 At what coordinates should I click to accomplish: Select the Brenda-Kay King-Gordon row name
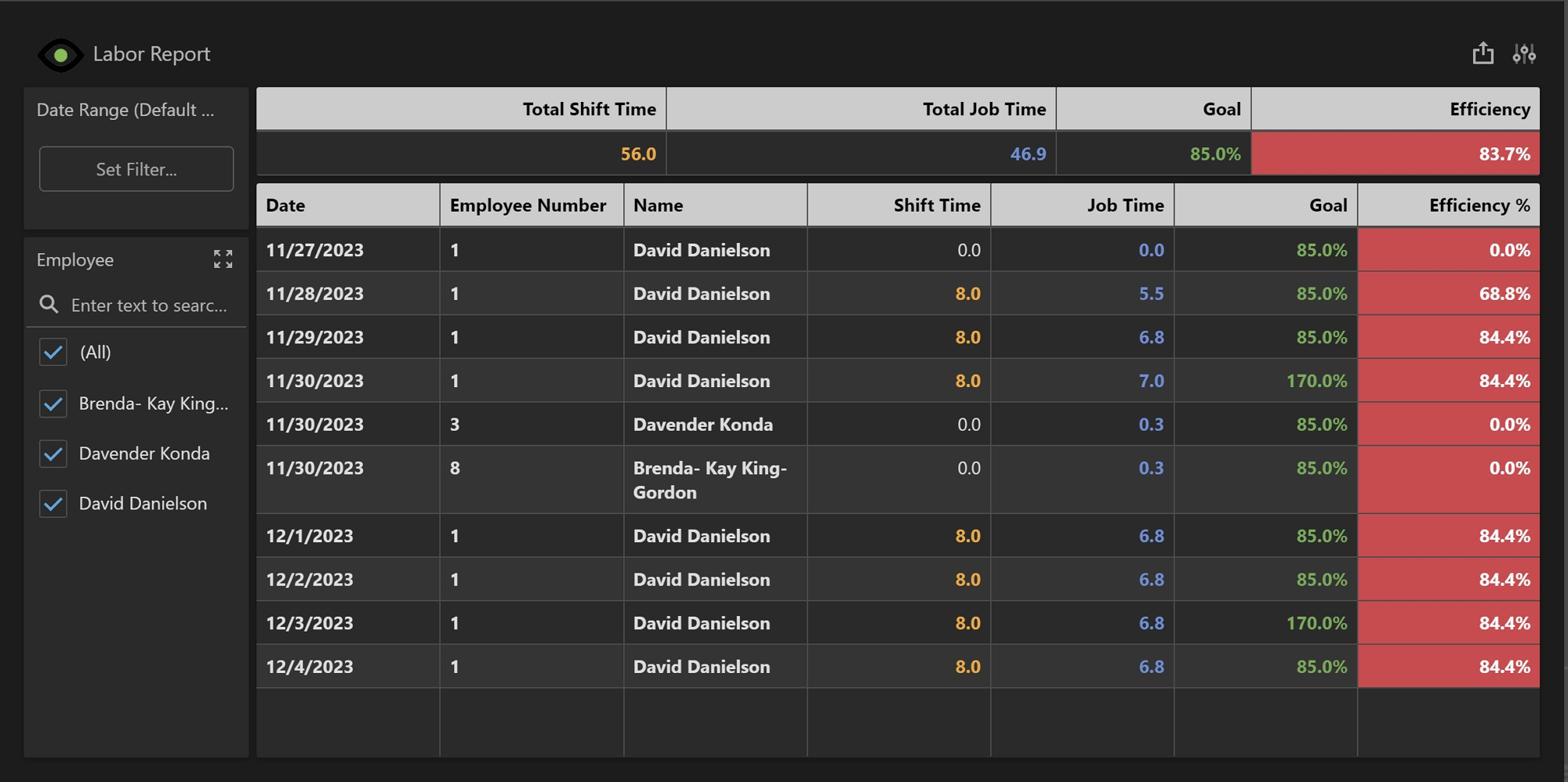(x=710, y=480)
